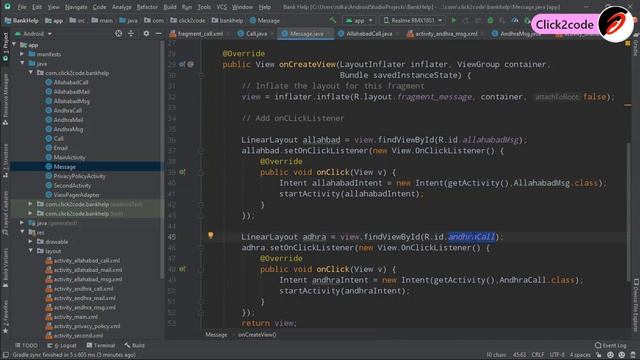The image size is (640, 360).
Task: Run the app with the green play button
Action: (x=453, y=20)
